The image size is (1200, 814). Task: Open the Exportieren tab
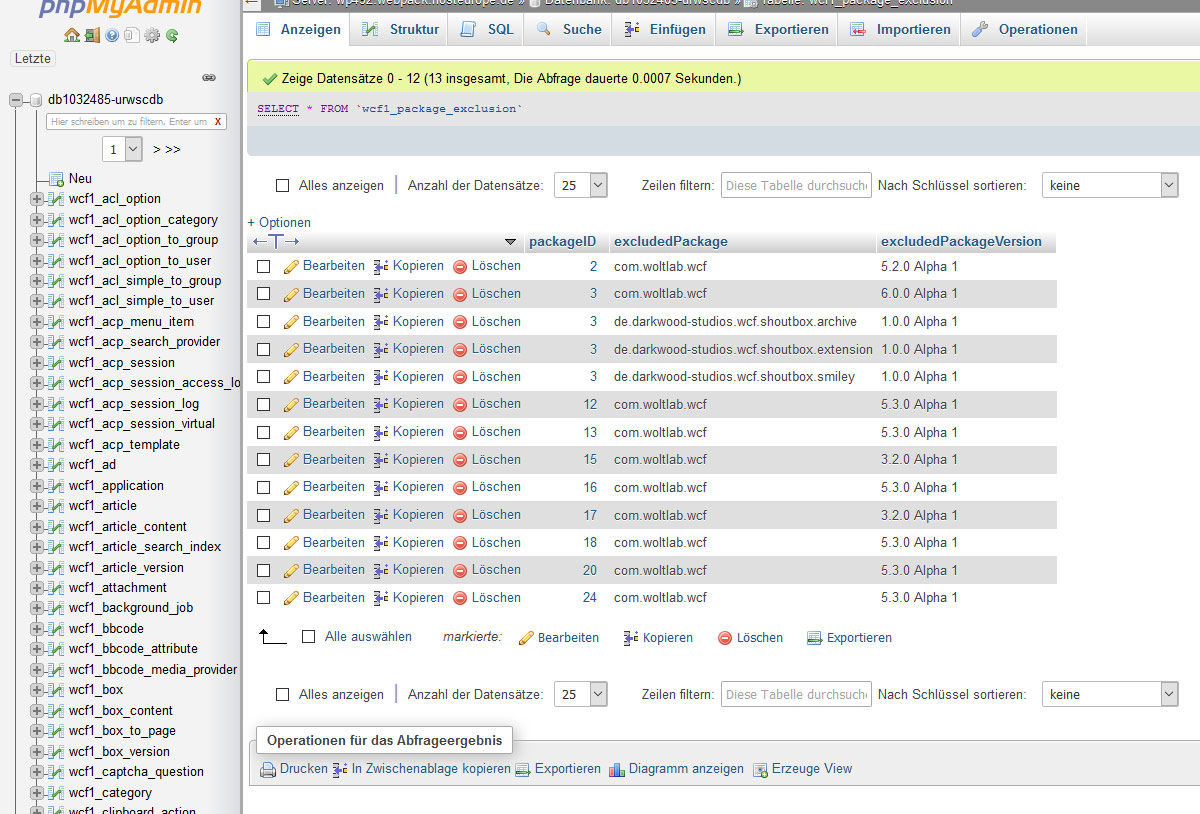(x=778, y=29)
